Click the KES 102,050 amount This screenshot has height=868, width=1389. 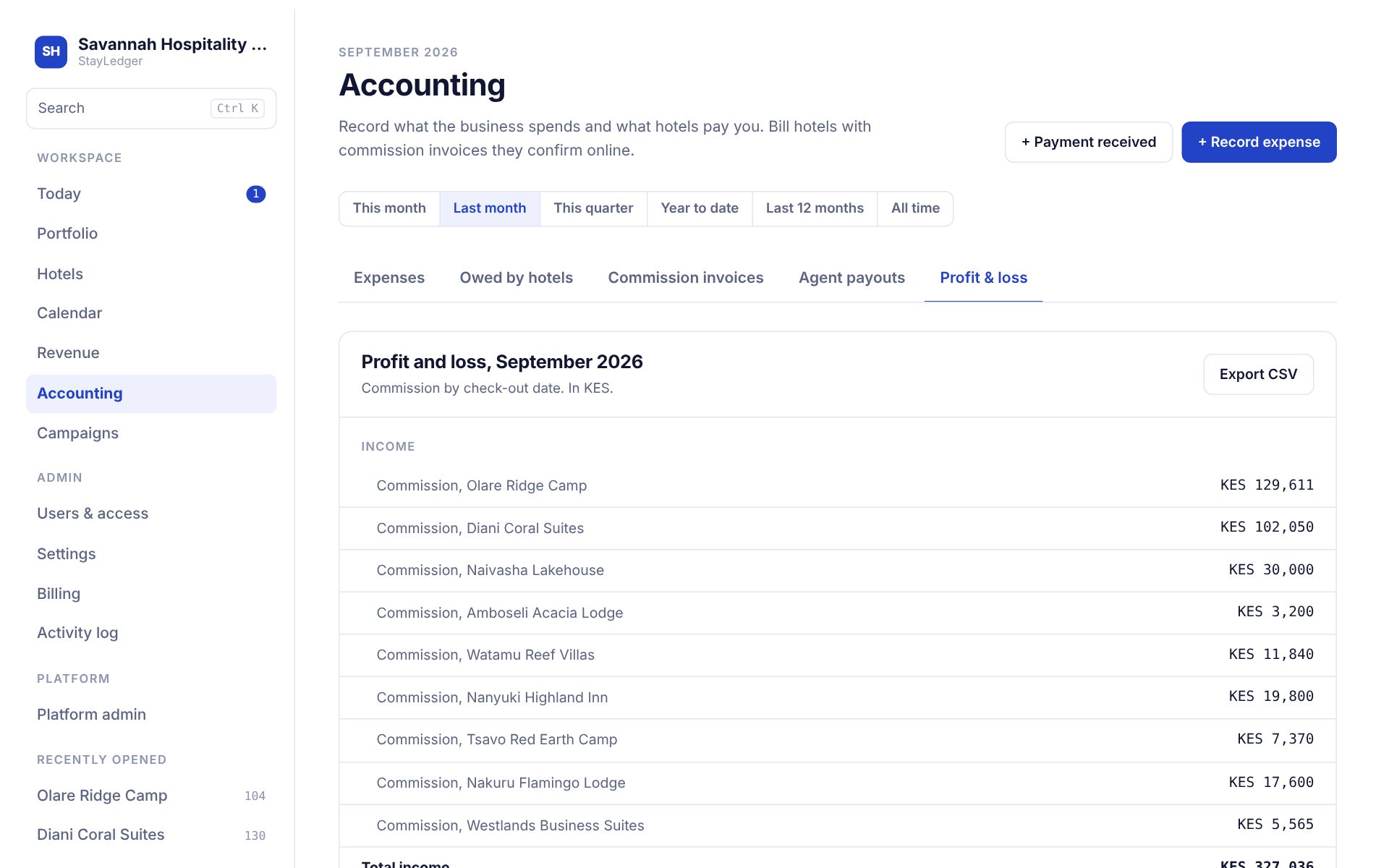[1267, 527]
